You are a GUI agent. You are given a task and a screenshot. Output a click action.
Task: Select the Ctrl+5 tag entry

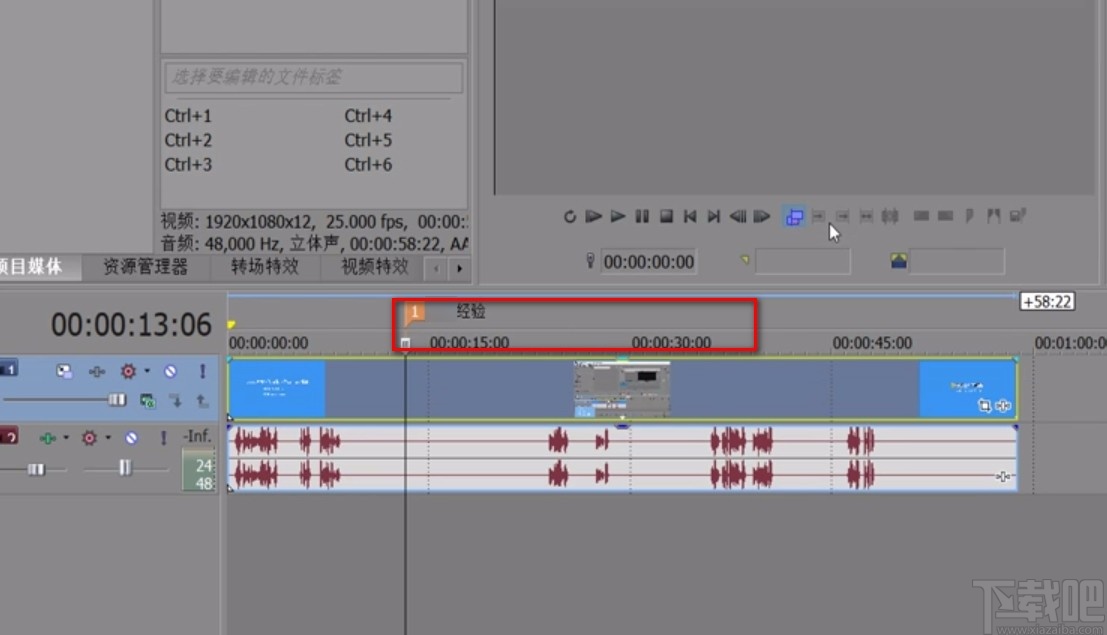(x=368, y=140)
